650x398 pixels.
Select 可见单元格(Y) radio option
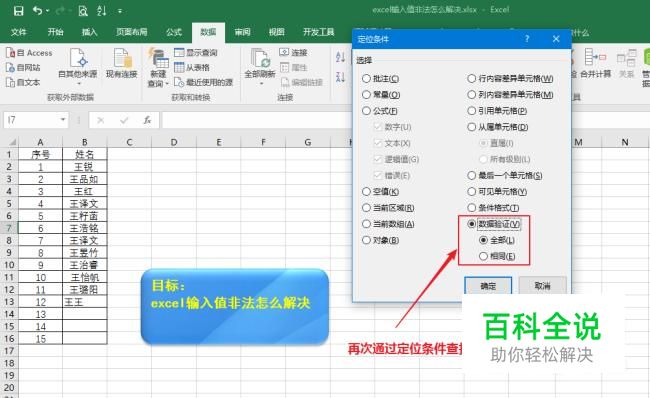[x=497, y=192]
